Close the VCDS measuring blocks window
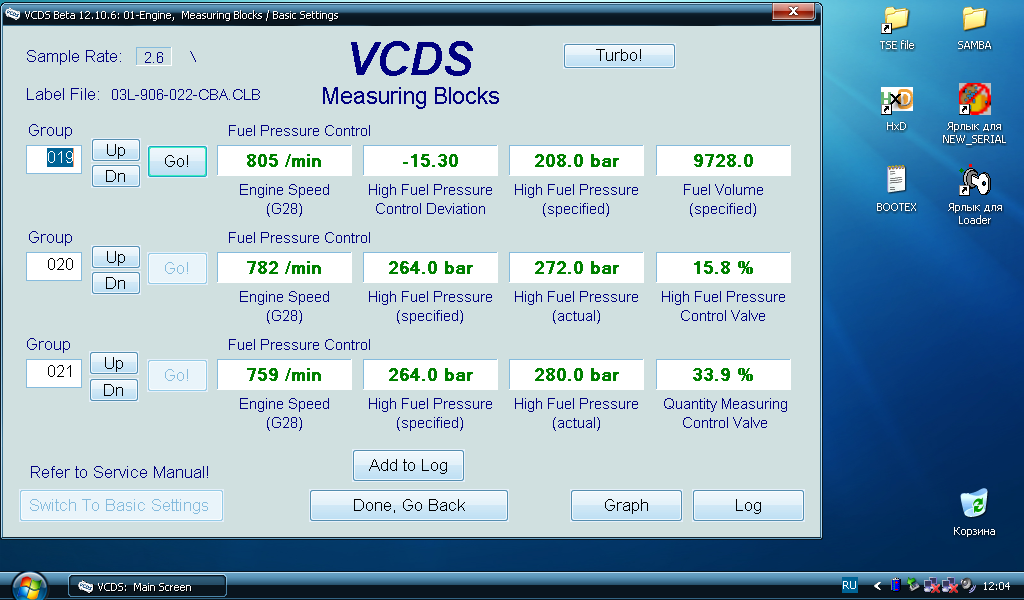Image resolution: width=1024 pixels, height=600 pixels. [793, 11]
